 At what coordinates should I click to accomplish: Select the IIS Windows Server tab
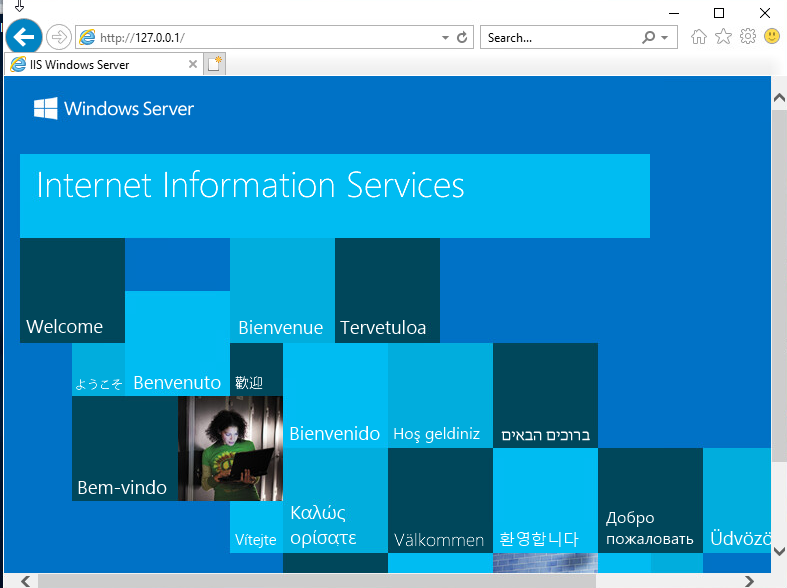(104, 64)
